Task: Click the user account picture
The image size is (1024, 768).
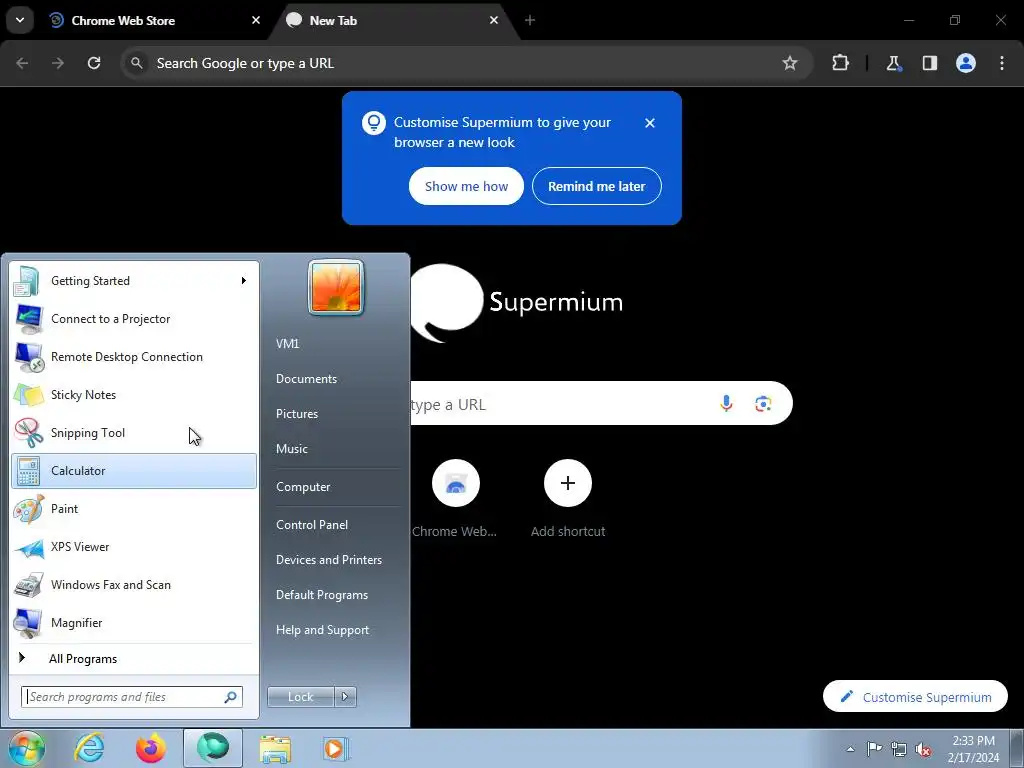Action: pyautogui.click(x=336, y=288)
